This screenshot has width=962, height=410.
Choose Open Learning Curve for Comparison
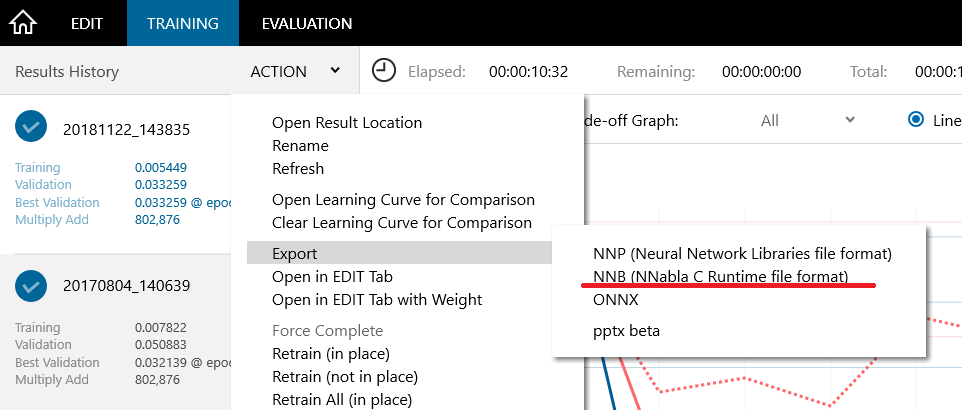[403, 200]
